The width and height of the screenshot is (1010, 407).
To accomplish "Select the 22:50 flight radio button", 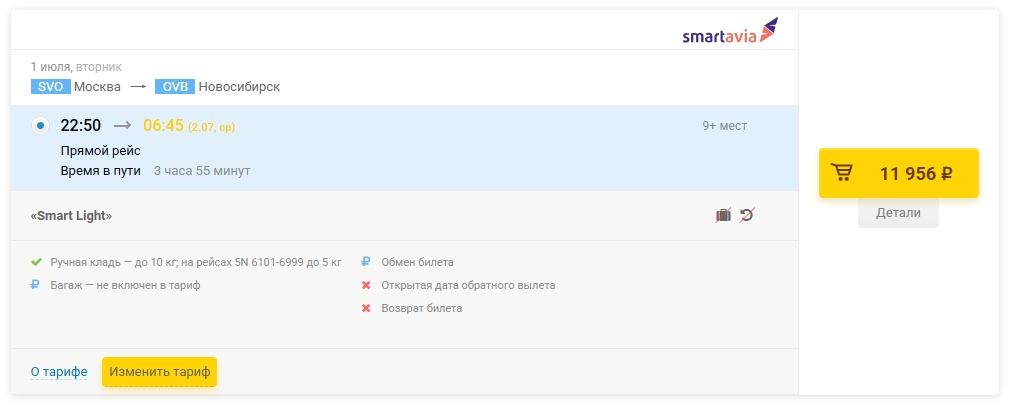I will click(39, 126).
